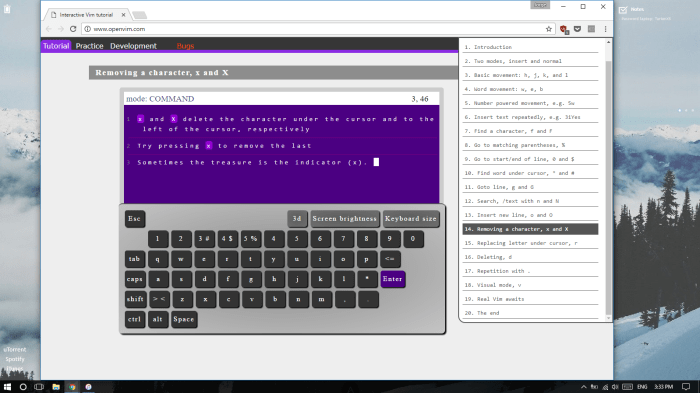Click the red shield extension icon

click(x=563, y=29)
